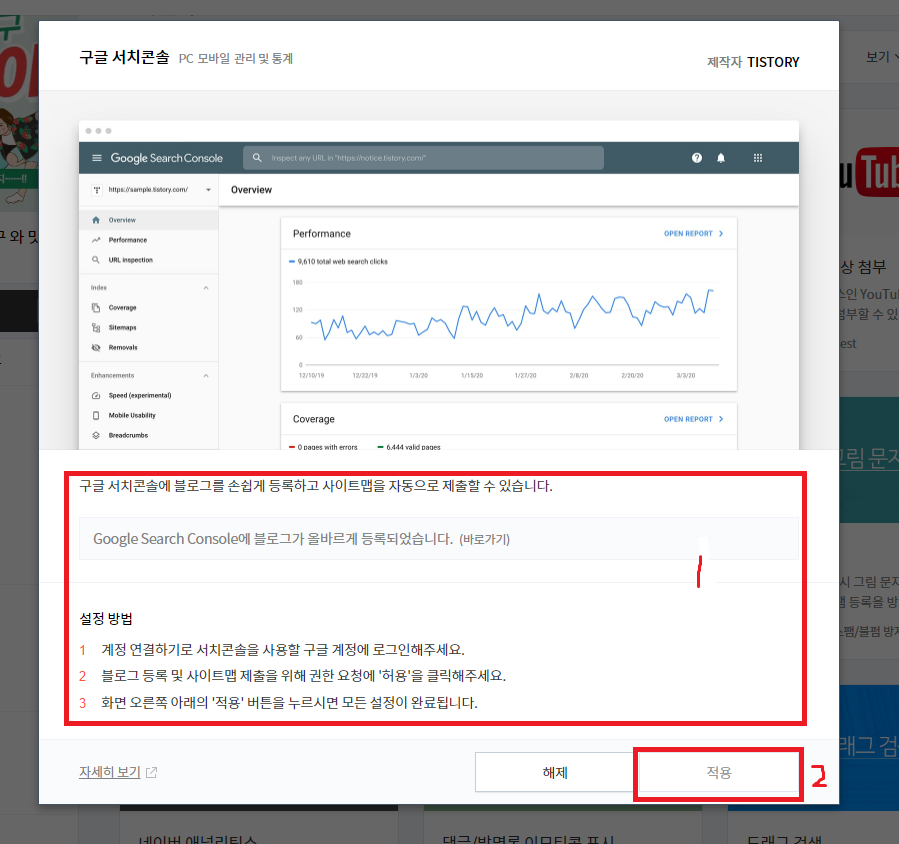Image resolution: width=899 pixels, height=844 pixels.
Task: Click the URL inspection magnifier icon
Action: 96,260
